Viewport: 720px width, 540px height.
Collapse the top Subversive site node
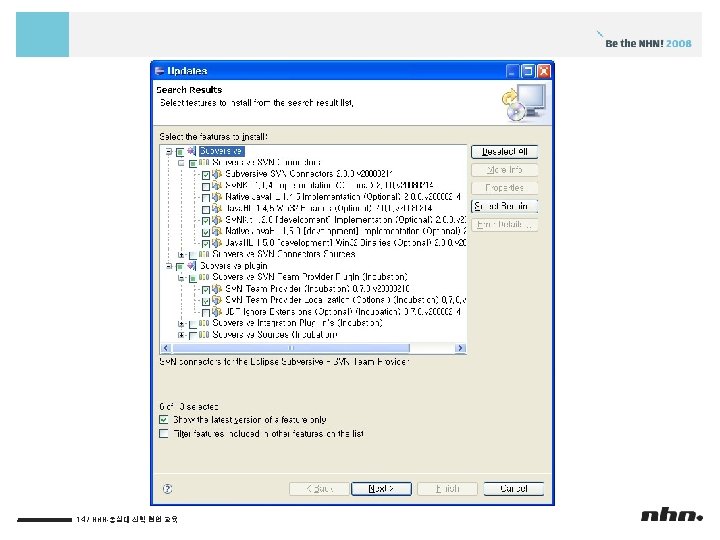click(169, 151)
